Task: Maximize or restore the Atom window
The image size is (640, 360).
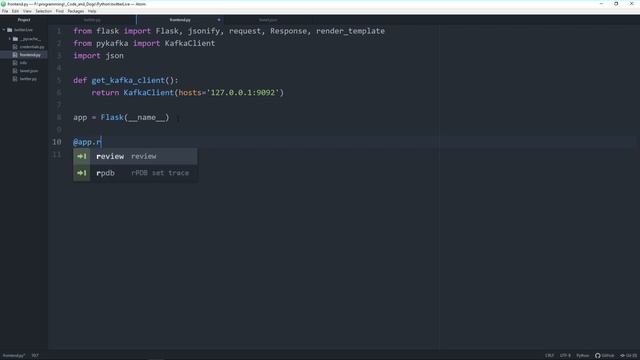Action: [x=616, y=4]
